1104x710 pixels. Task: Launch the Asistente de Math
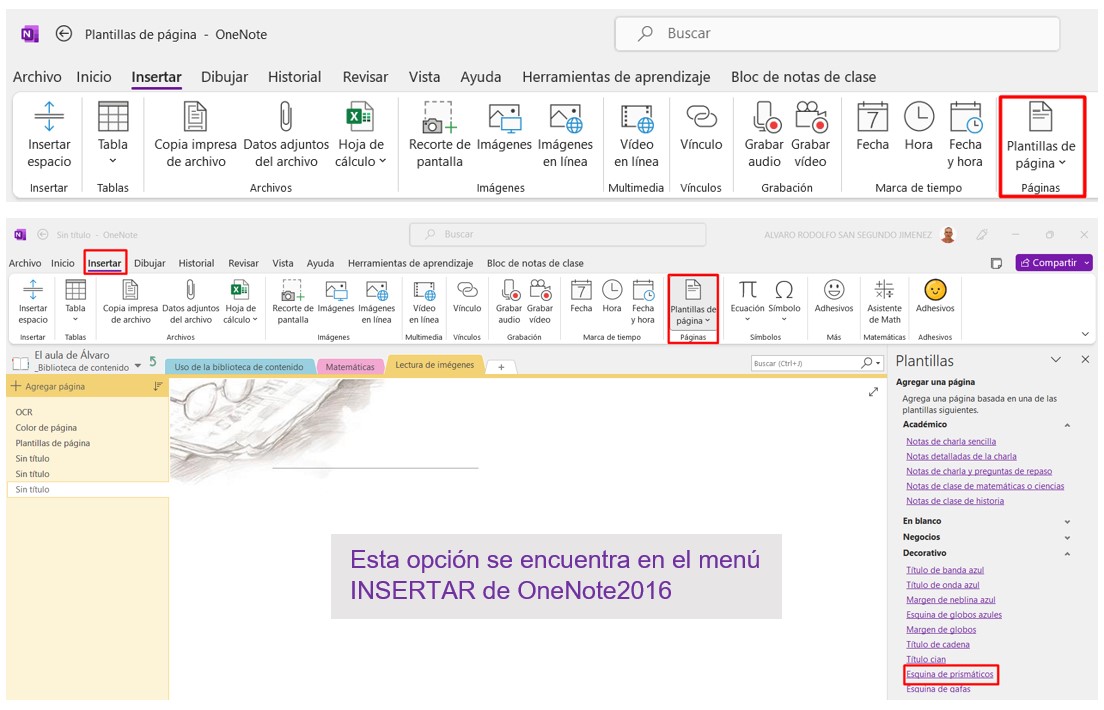884,300
